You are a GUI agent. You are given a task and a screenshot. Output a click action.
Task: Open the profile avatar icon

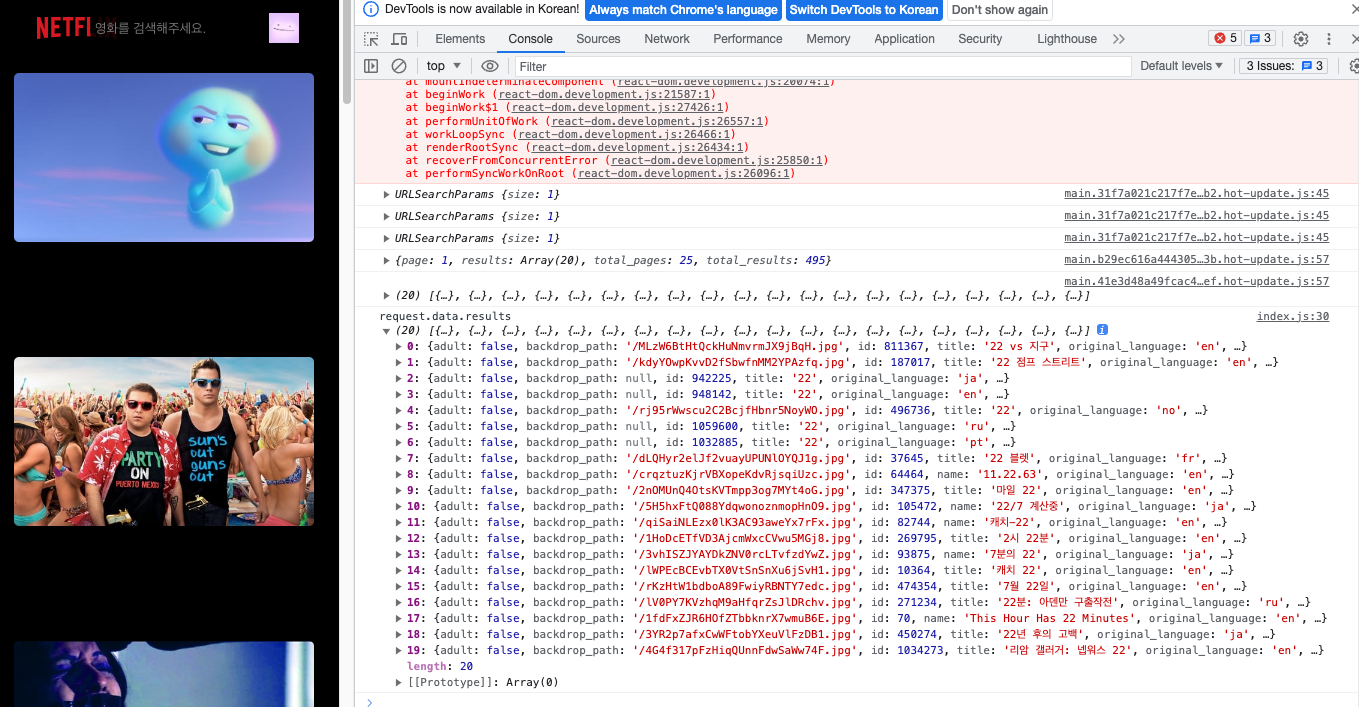[x=284, y=28]
